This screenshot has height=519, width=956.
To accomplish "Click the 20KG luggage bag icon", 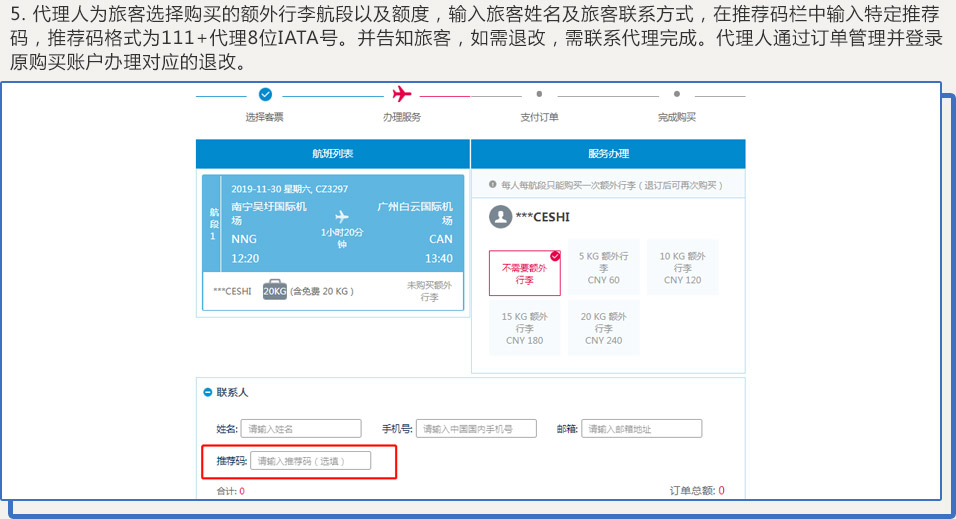I will [275, 291].
